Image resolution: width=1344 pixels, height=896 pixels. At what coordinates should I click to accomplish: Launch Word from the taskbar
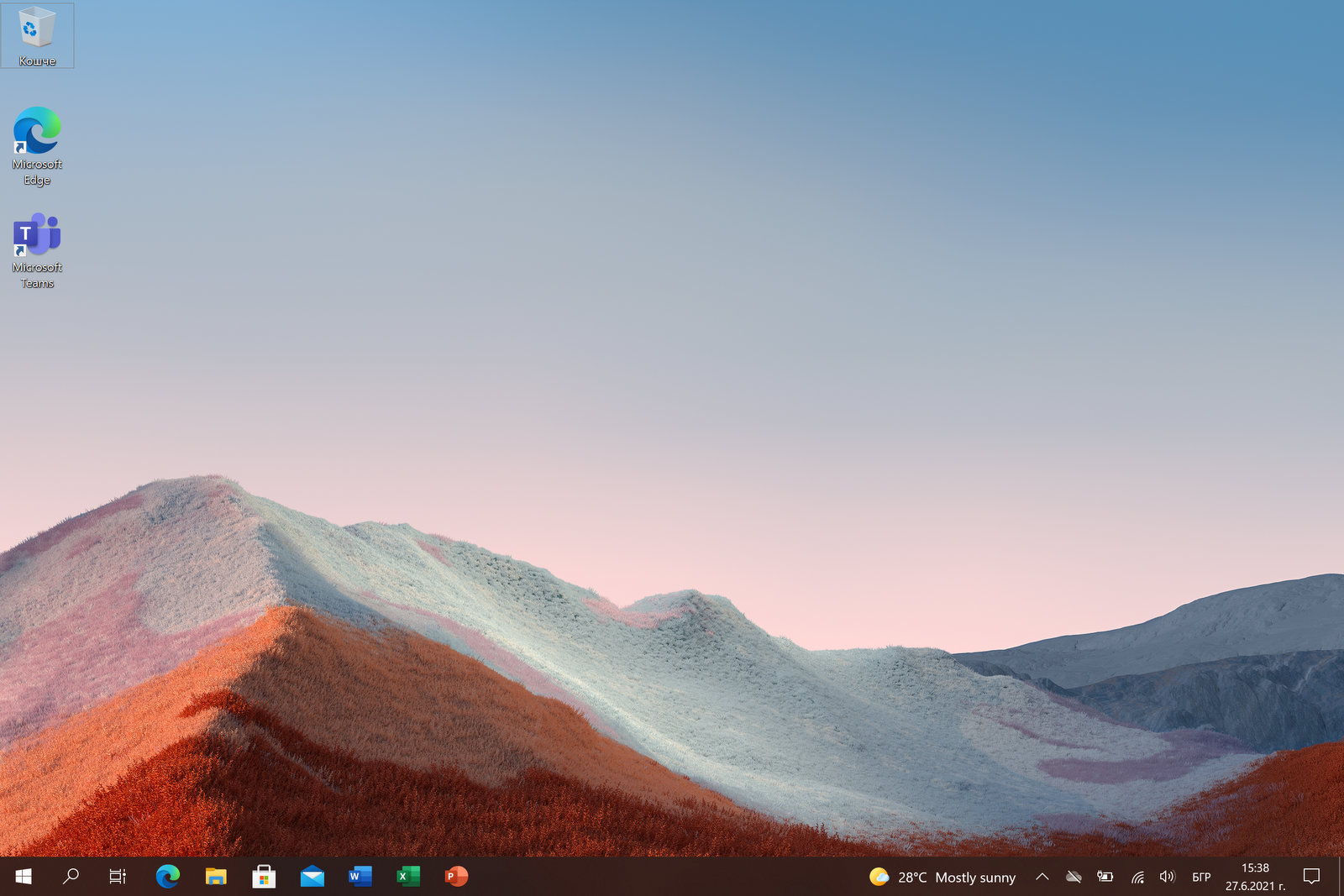pyautogui.click(x=360, y=877)
